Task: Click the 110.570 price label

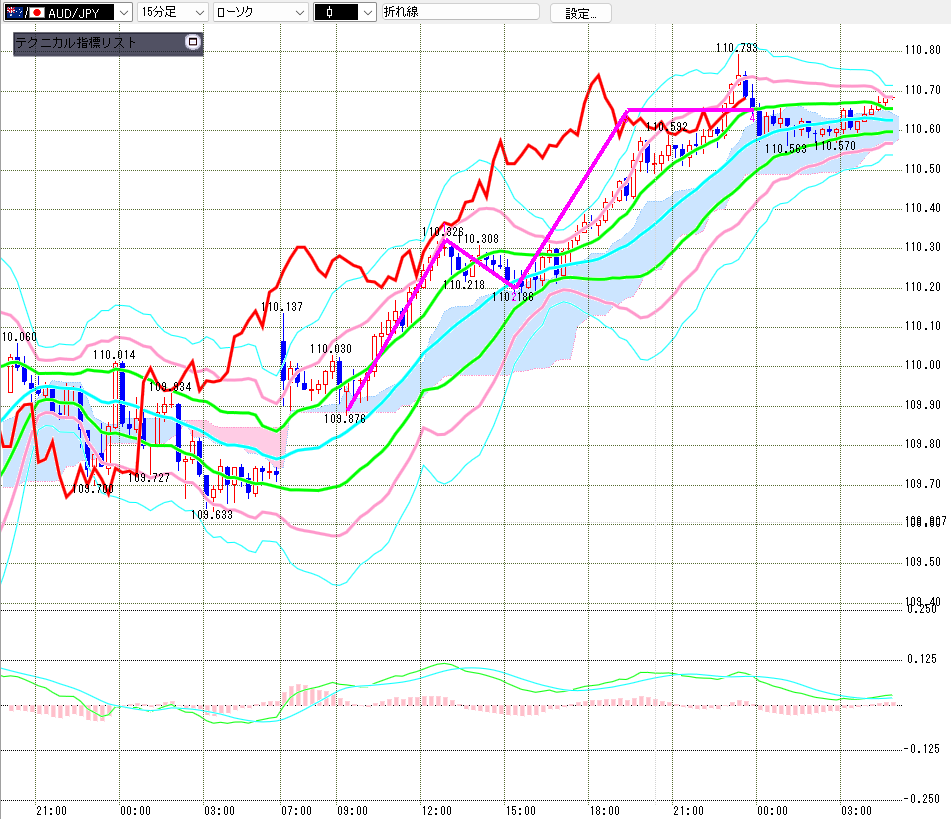Action: [x=835, y=146]
